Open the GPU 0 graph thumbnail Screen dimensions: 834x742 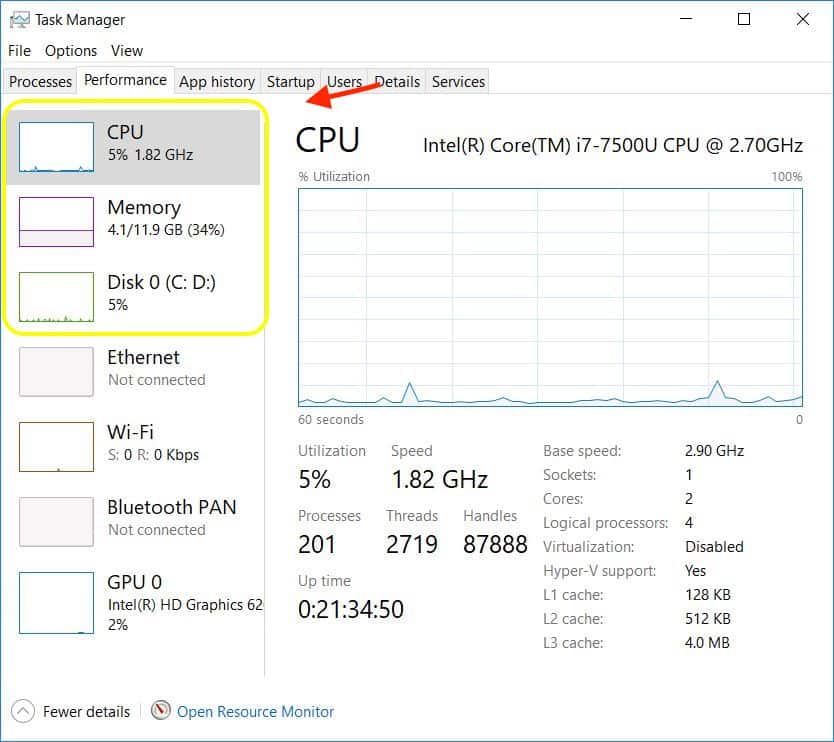click(57, 603)
